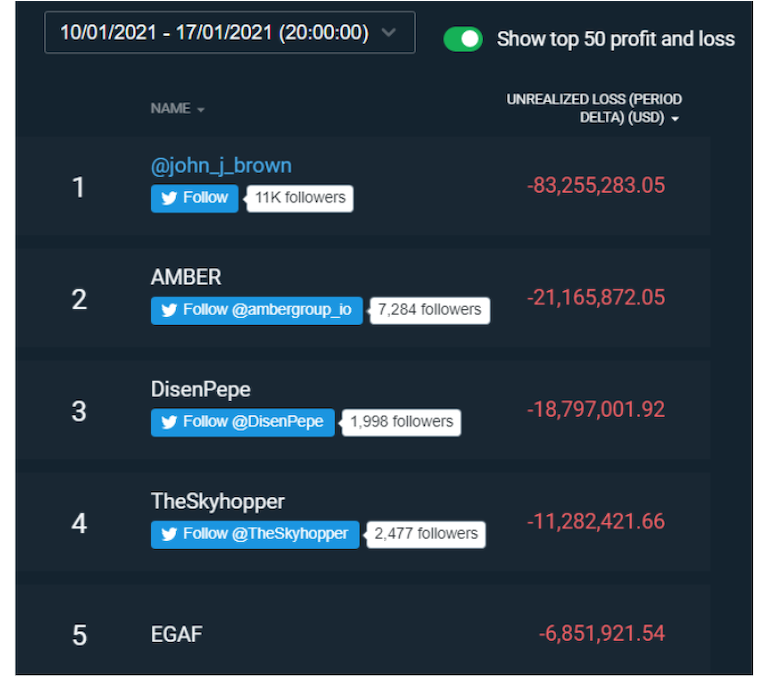Click Follow @ambergroup_io Twitter button
The height and width of the screenshot is (685, 768).
257,310
